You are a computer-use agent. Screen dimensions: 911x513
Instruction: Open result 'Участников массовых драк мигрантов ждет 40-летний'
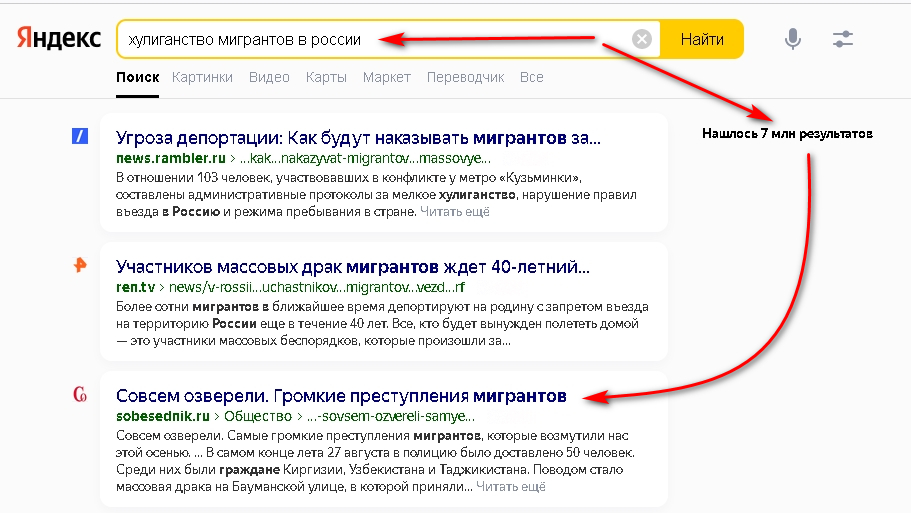[352, 267]
